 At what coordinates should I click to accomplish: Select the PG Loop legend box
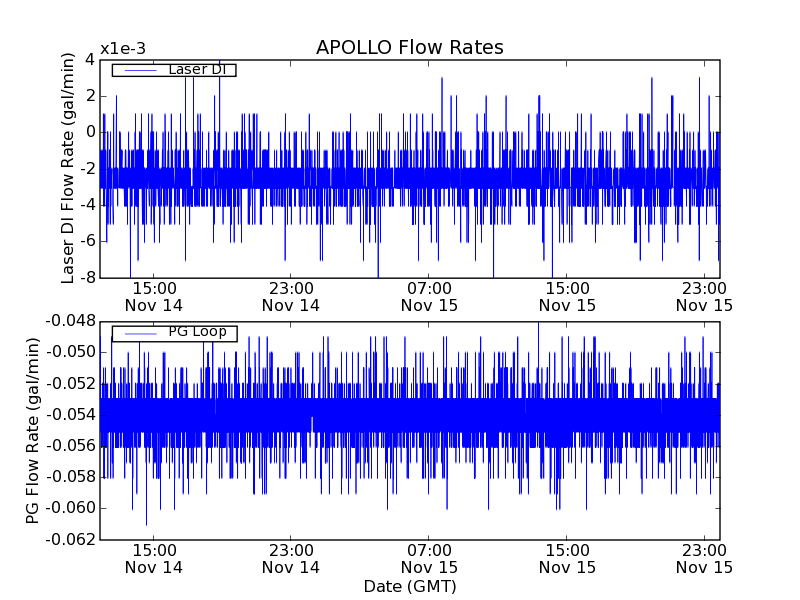click(x=173, y=332)
